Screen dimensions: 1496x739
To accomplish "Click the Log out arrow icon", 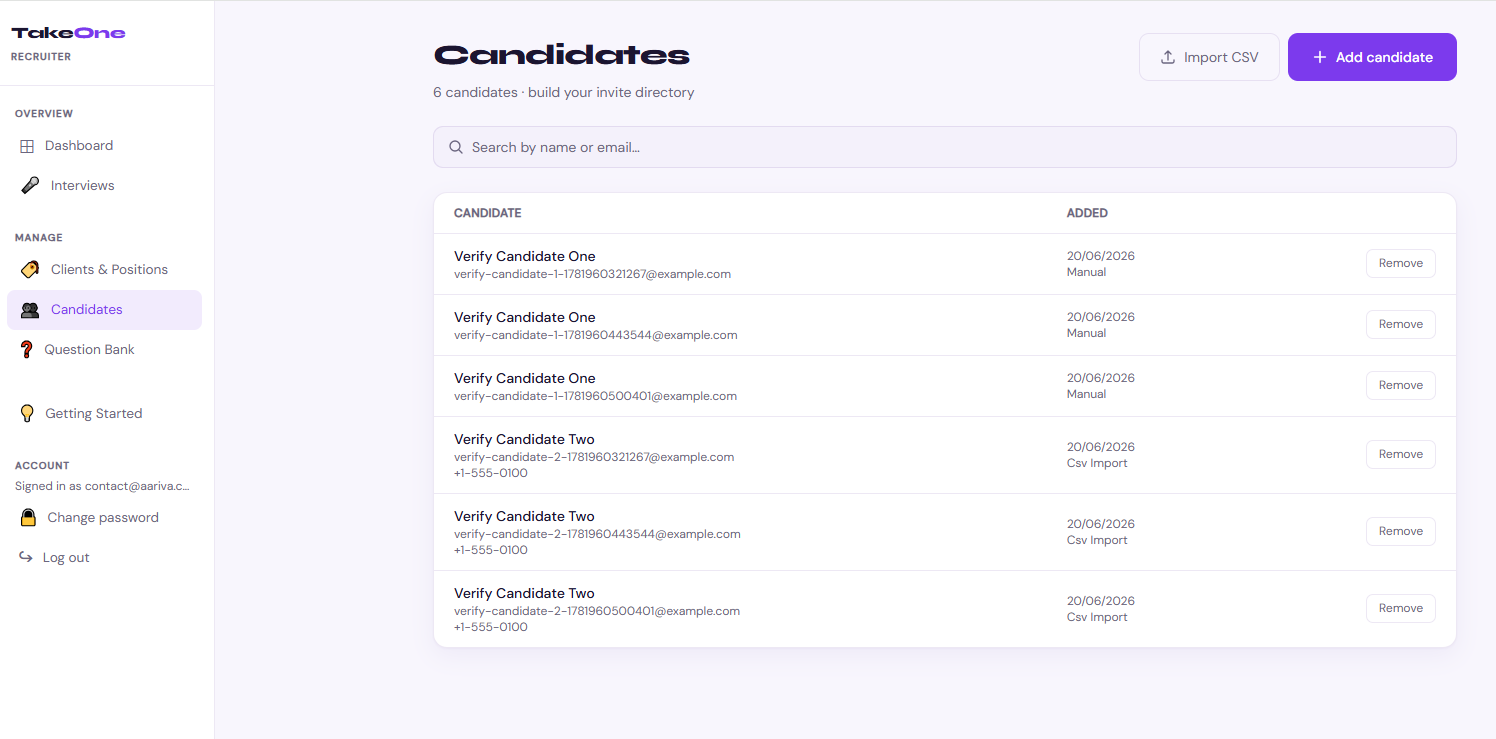I will [x=26, y=557].
